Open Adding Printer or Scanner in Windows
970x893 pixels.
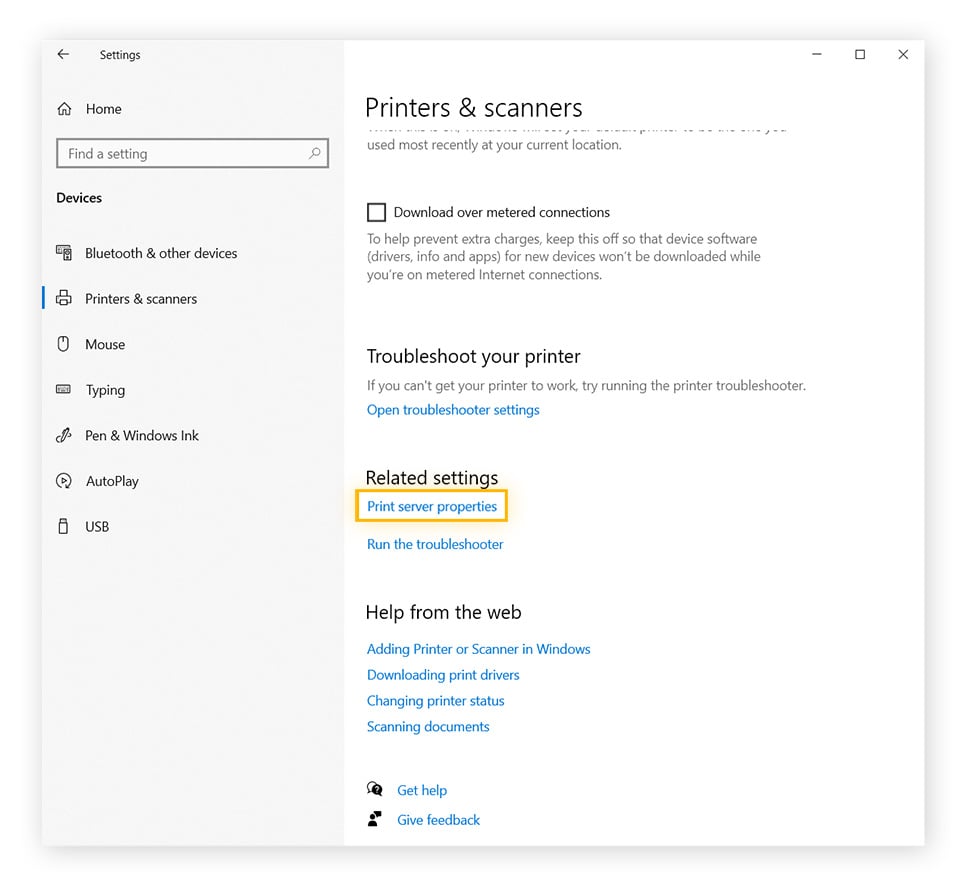coord(479,649)
